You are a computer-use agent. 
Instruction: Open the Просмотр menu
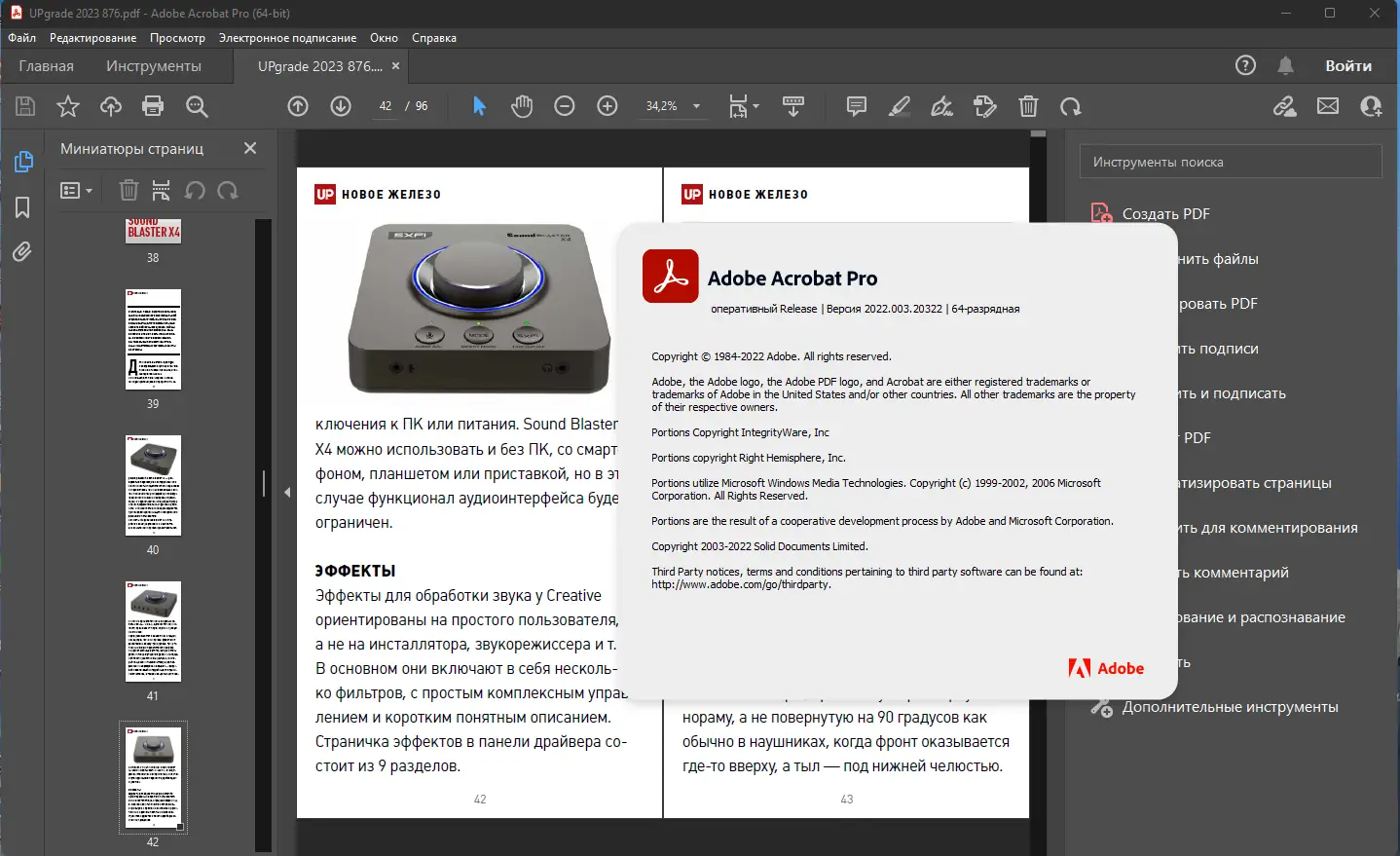pos(177,38)
